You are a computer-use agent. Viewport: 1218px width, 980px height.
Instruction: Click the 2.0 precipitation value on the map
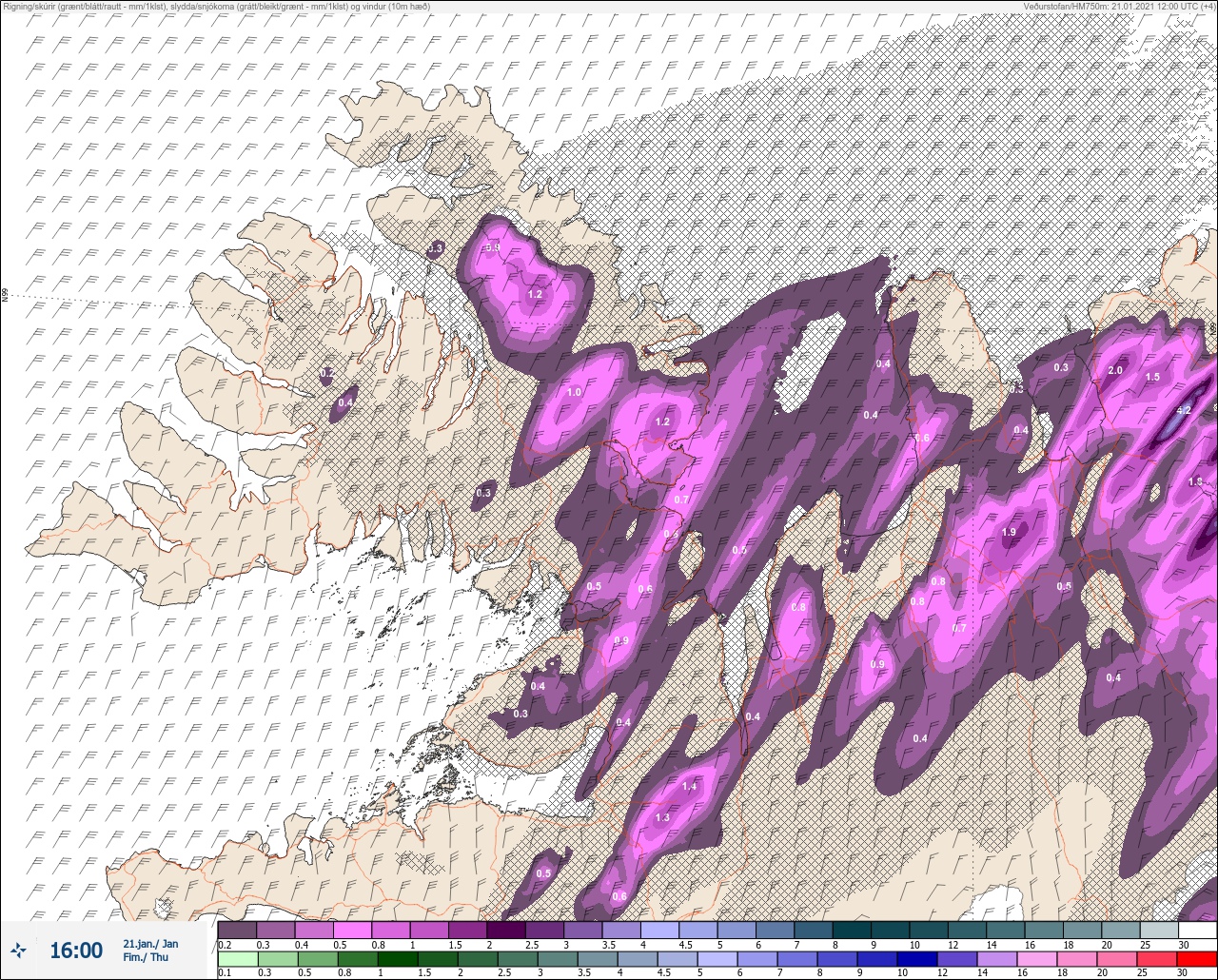pyautogui.click(x=1115, y=370)
